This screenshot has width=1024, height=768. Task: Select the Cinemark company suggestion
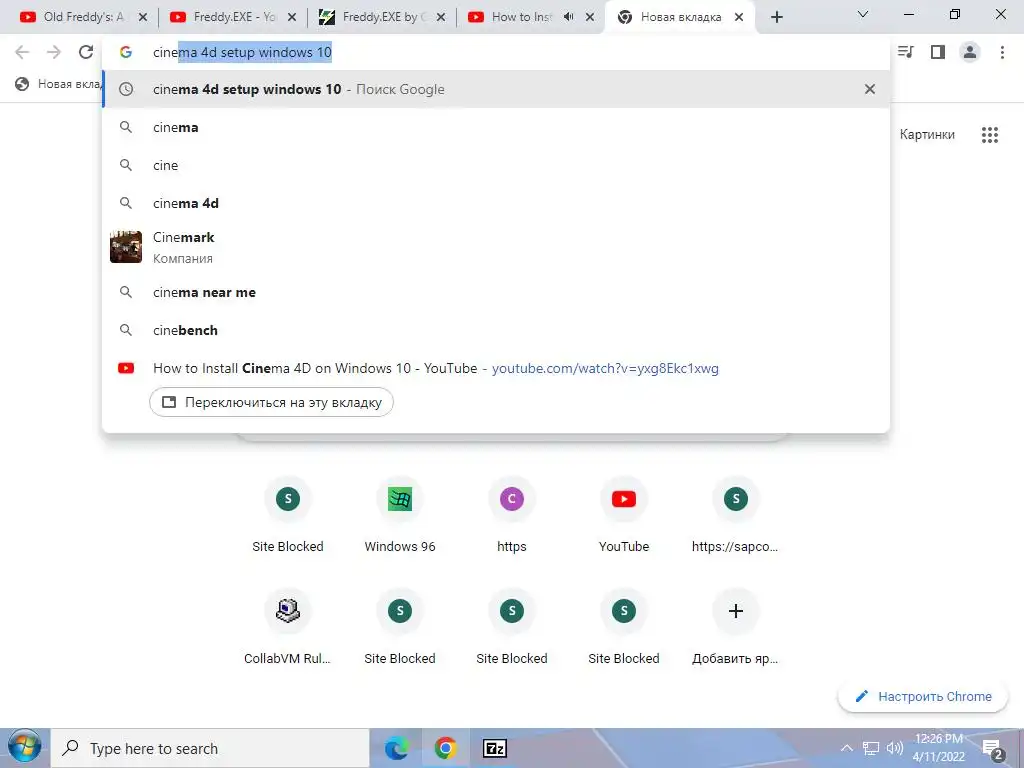tap(496, 247)
